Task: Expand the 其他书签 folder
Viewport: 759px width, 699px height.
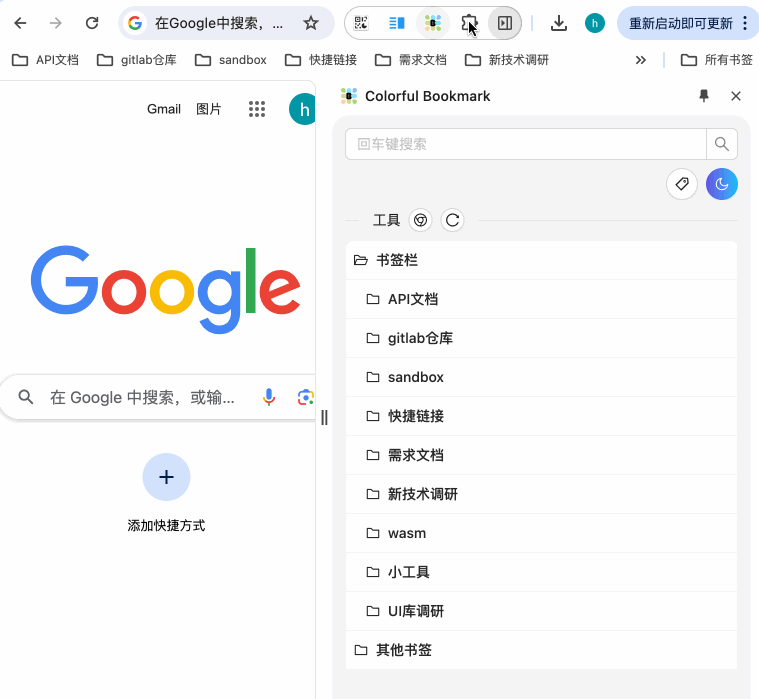Action: tap(541, 650)
